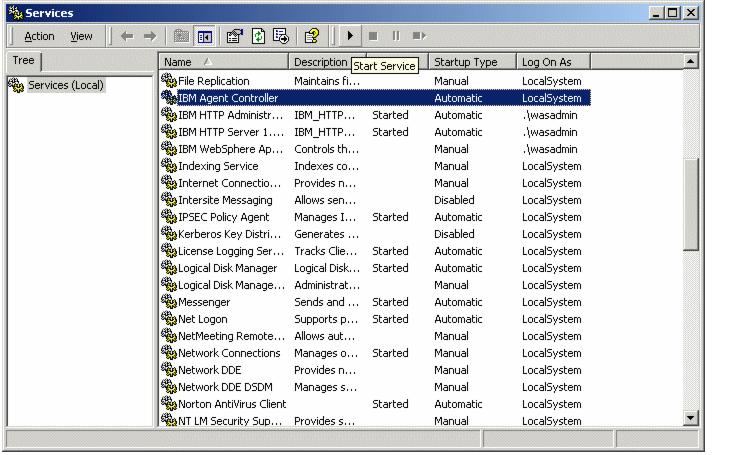Viewport: 741px width, 455px height.
Task: Select the NetMeeting Remote... service name
Action: 231,336
